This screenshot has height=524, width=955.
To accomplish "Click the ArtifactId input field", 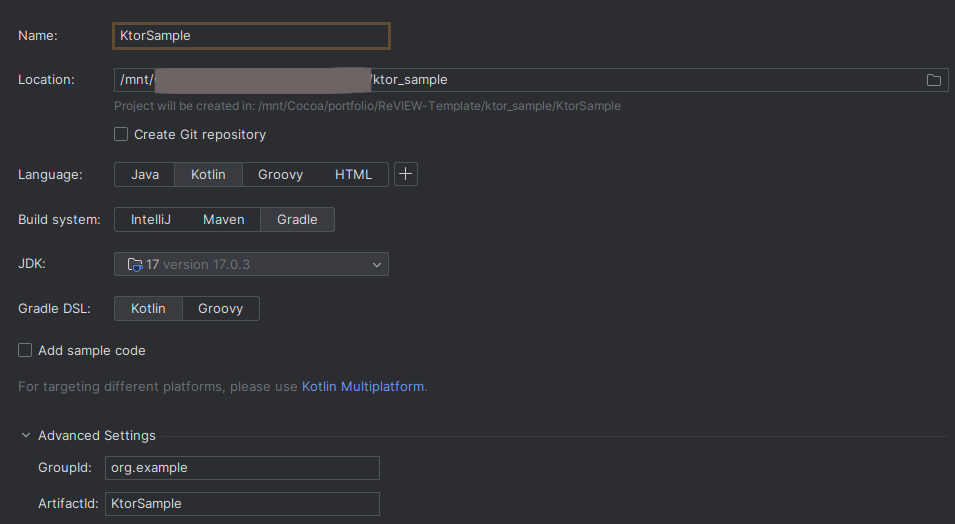I will (x=242, y=504).
